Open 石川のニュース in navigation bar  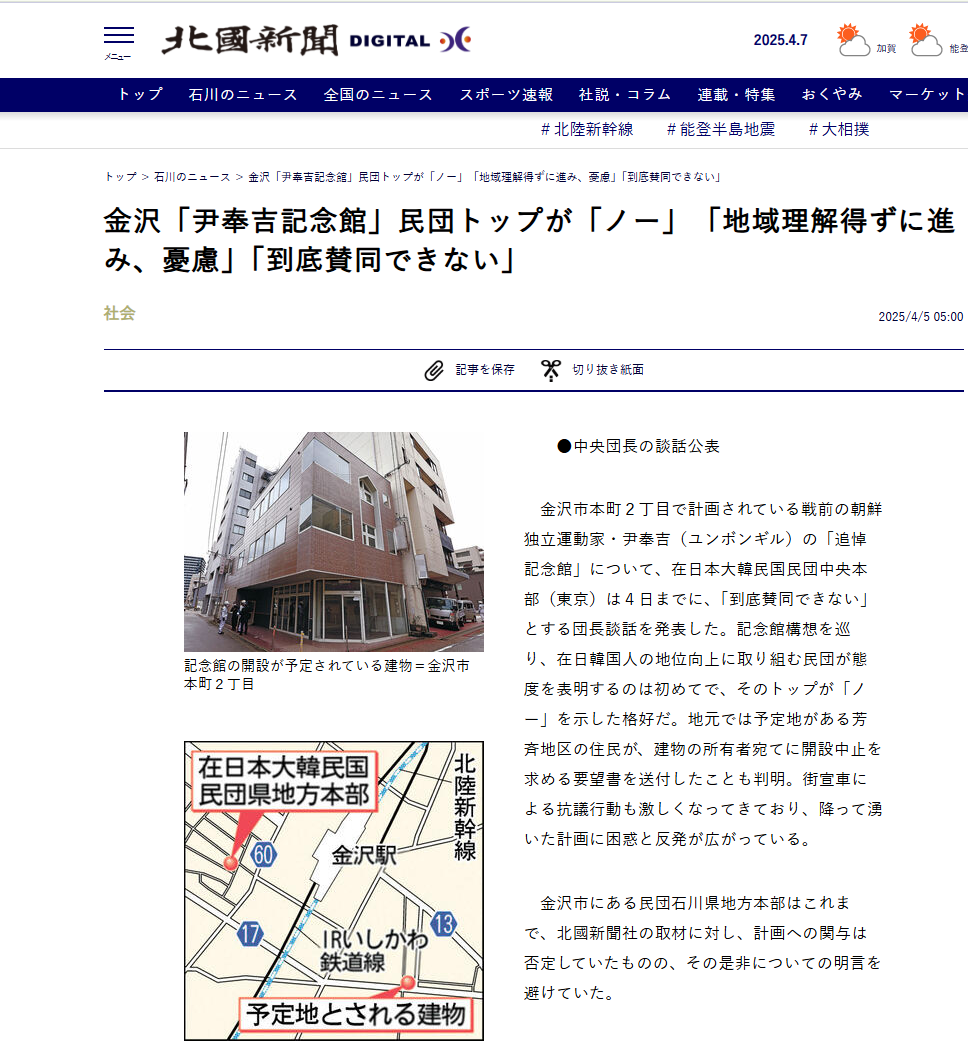coord(243,95)
